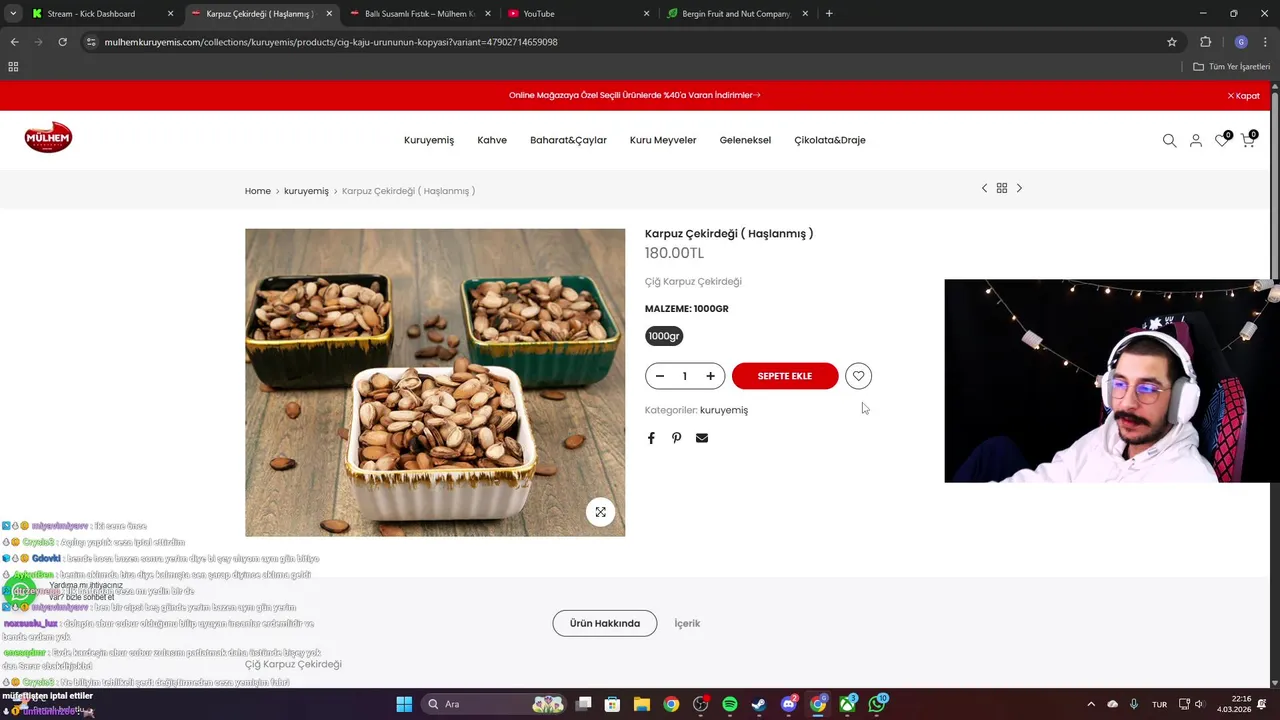Show hidden system tray icons
This screenshot has width=1280, height=720.
tap(1090, 704)
